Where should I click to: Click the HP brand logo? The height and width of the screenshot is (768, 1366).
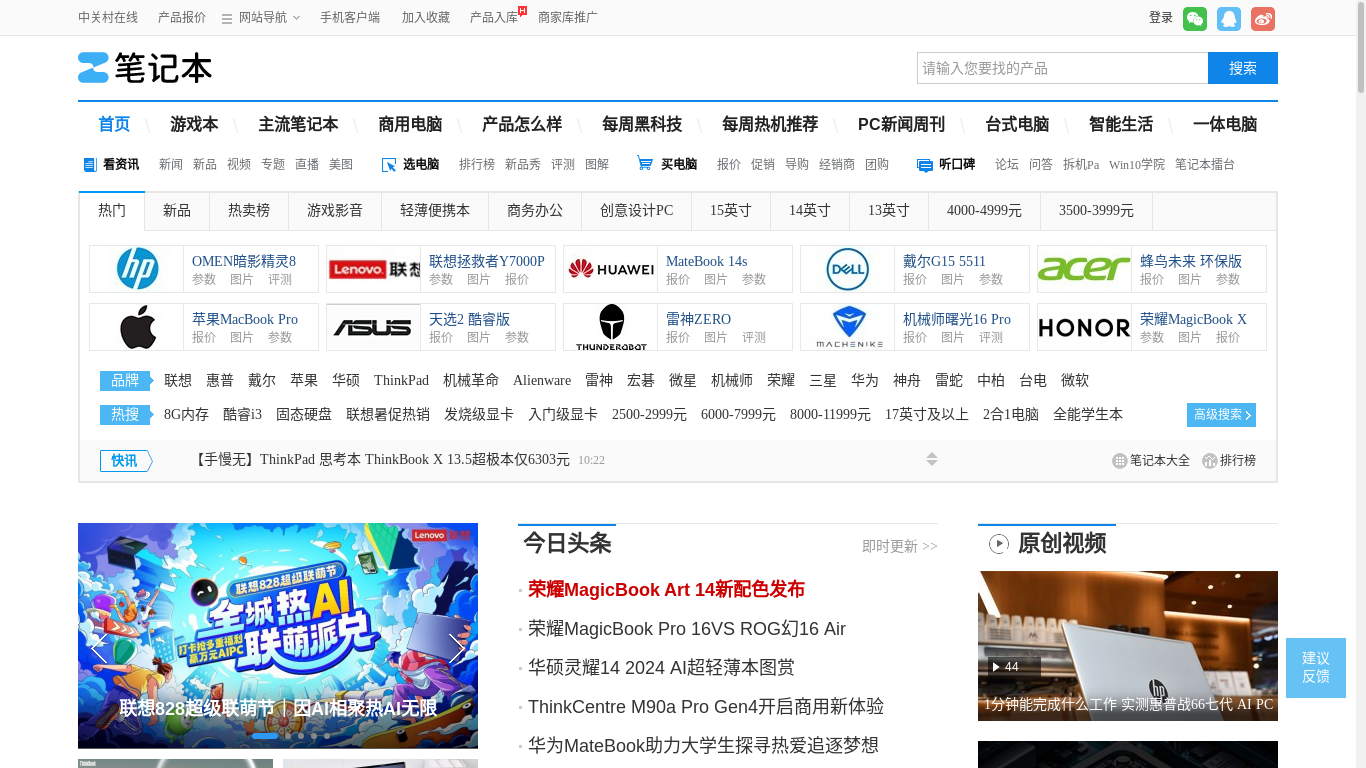(x=137, y=269)
